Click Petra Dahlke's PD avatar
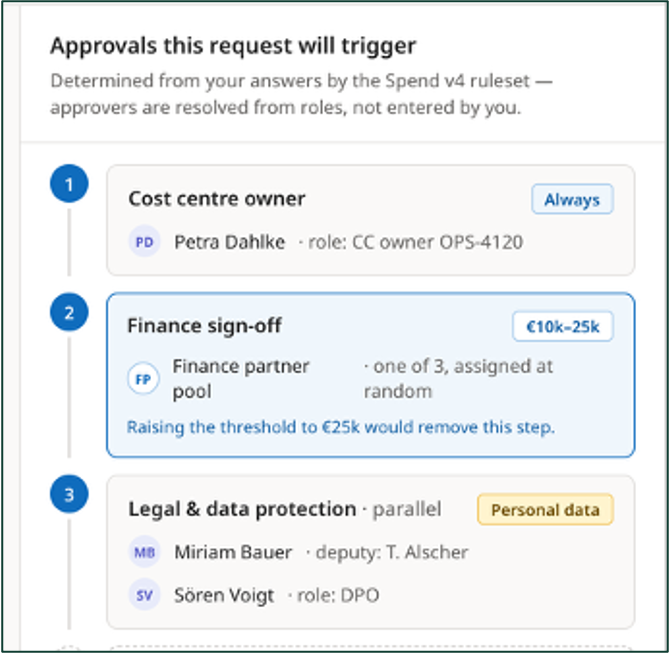Viewport: 670px width, 654px height. [144, 242]
